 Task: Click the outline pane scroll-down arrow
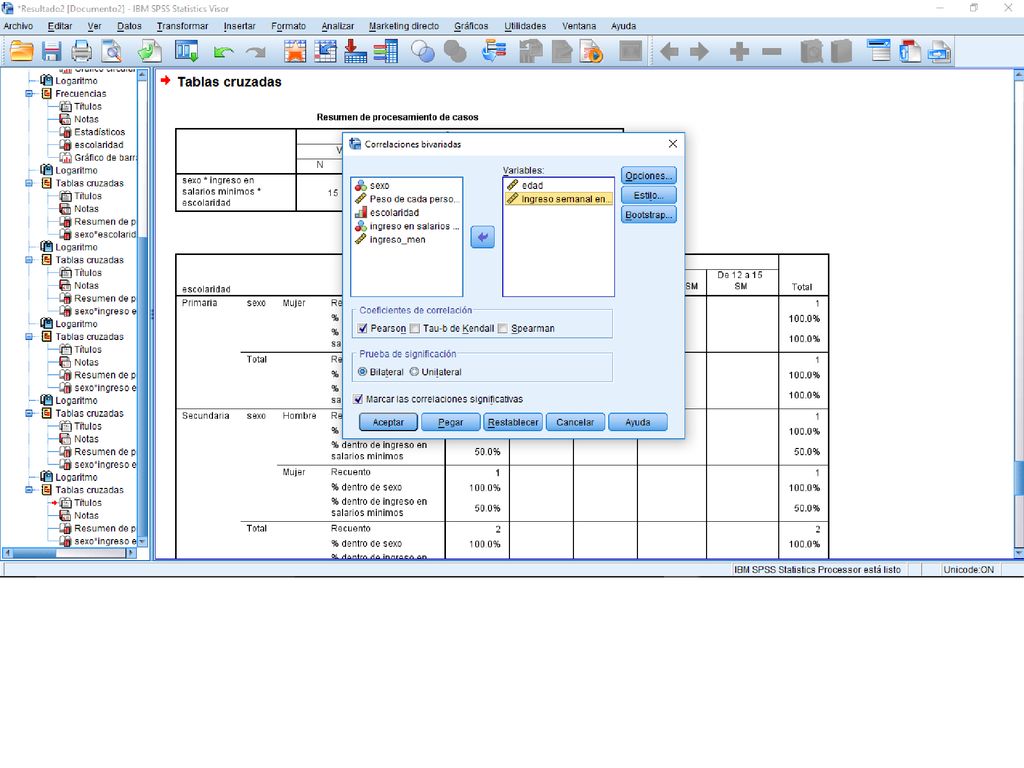(142, 542)
